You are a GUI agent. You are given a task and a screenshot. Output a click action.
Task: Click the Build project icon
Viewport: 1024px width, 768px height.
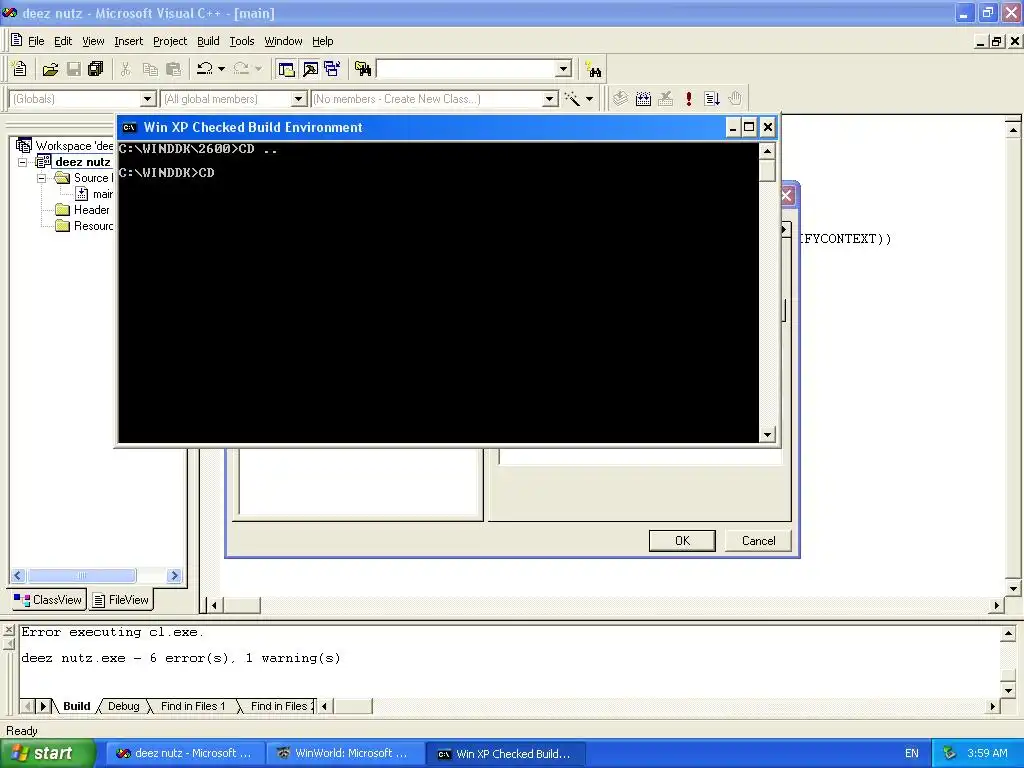click(643, 99)
